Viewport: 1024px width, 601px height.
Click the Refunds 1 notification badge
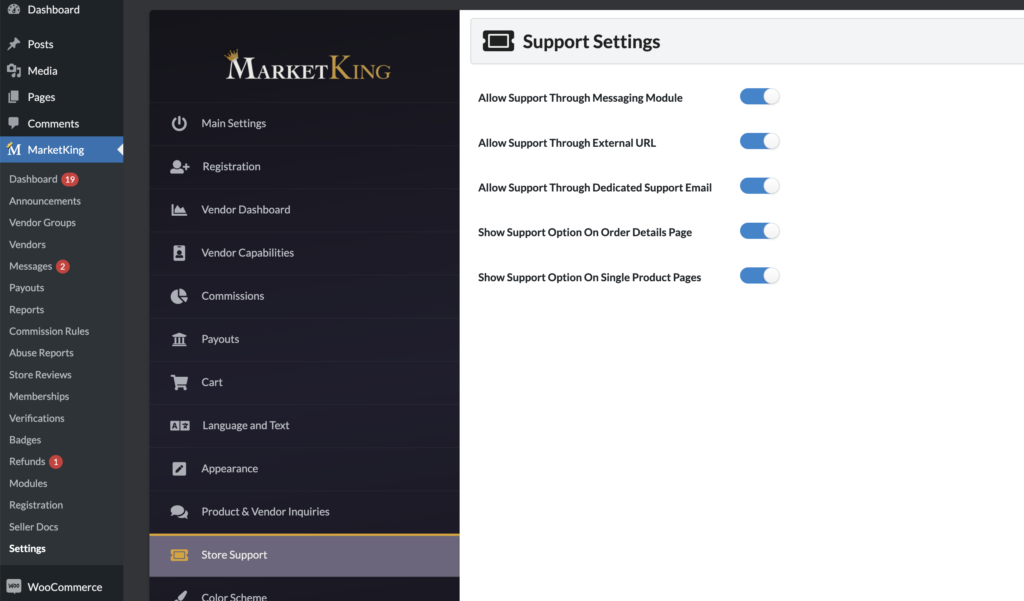click(56, 462)
